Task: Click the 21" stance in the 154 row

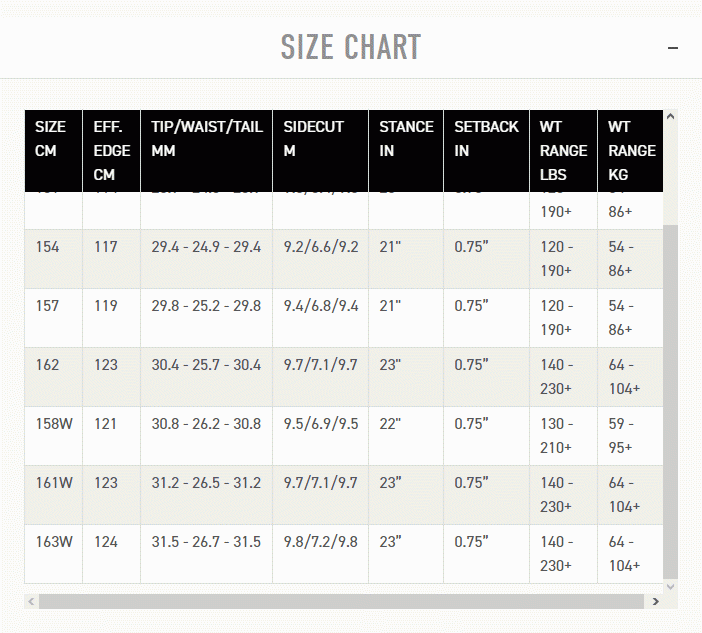Action: pos(390,247)
